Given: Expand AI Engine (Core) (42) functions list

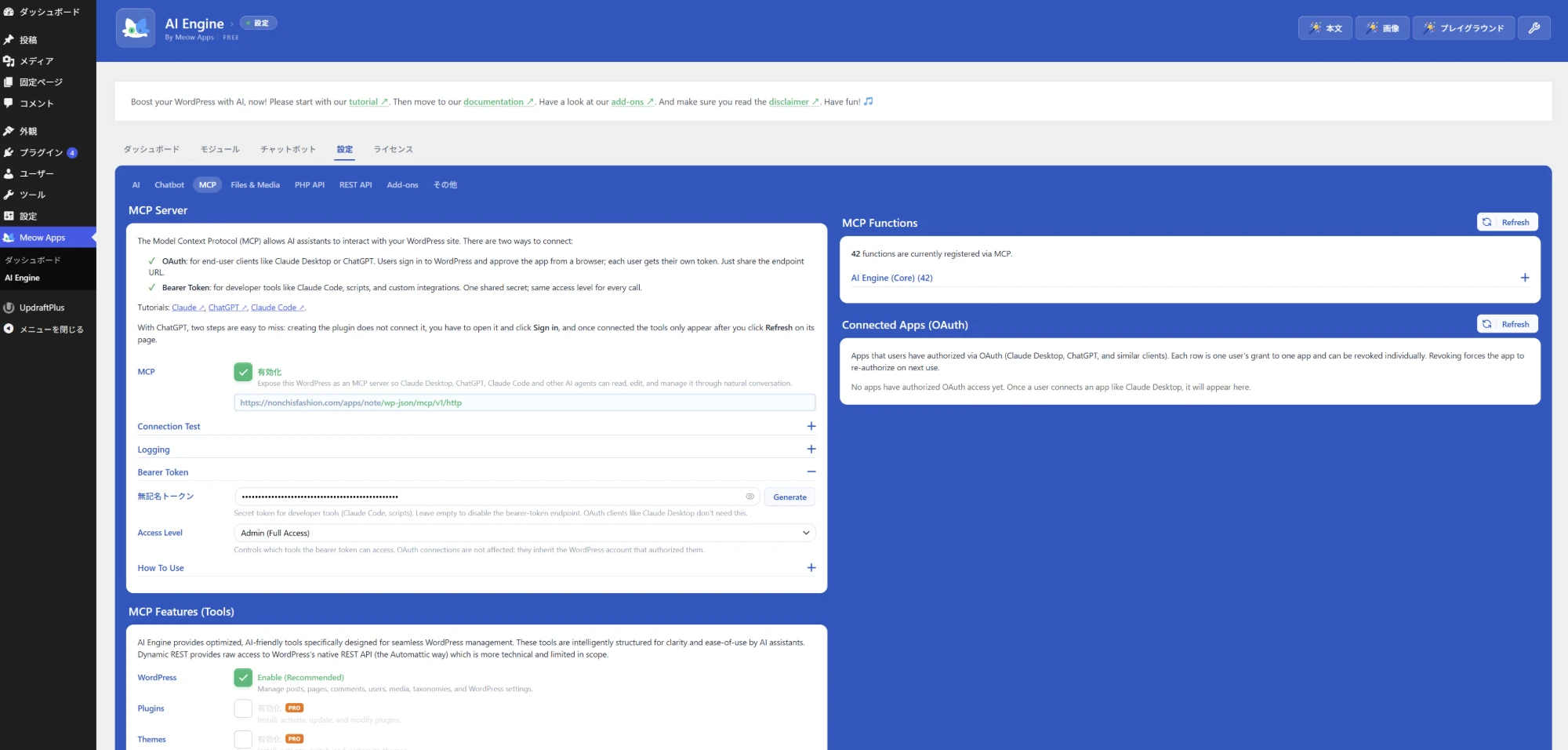Looking at the screenshot, I should tap(1190, 278).
